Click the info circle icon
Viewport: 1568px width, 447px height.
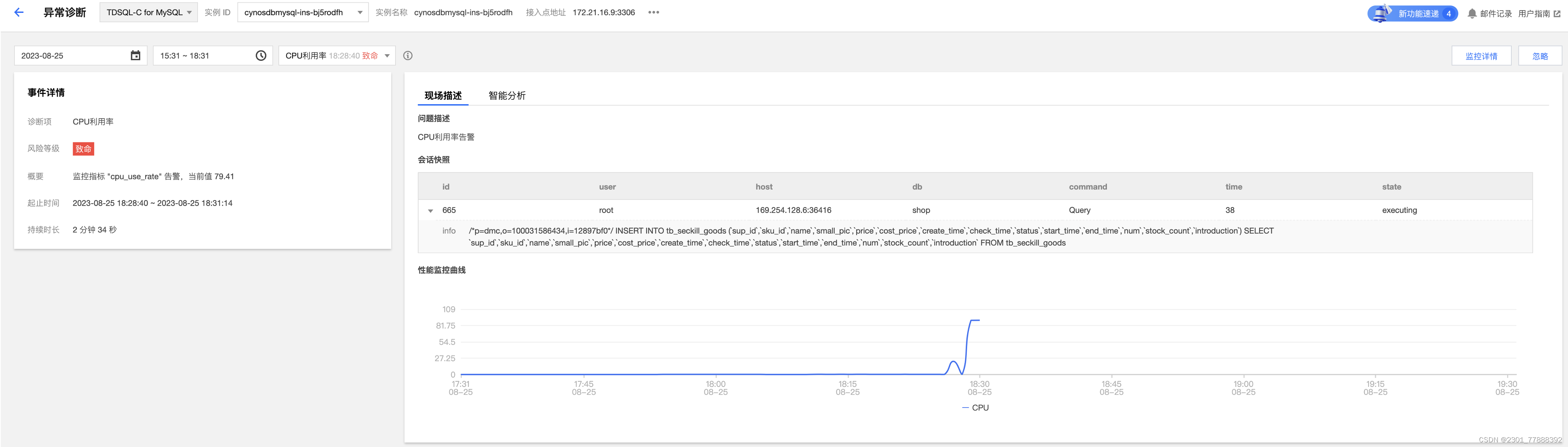[408, 55]
